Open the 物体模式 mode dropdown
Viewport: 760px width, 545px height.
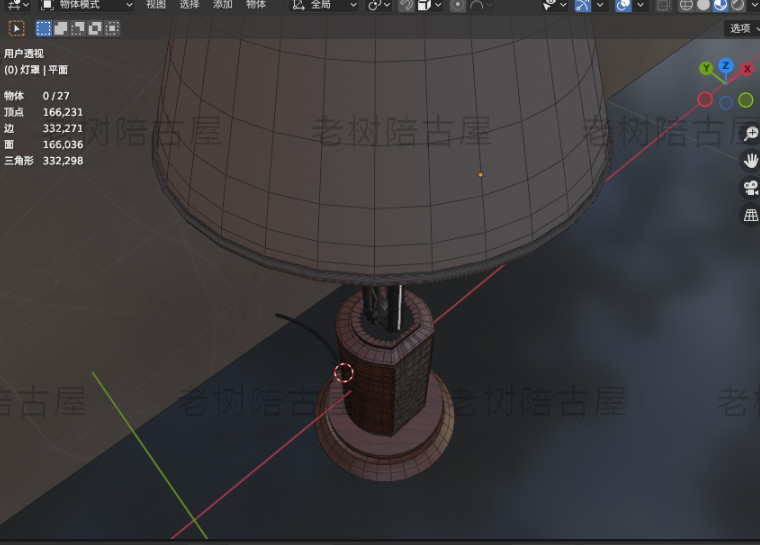coord(86,5)
